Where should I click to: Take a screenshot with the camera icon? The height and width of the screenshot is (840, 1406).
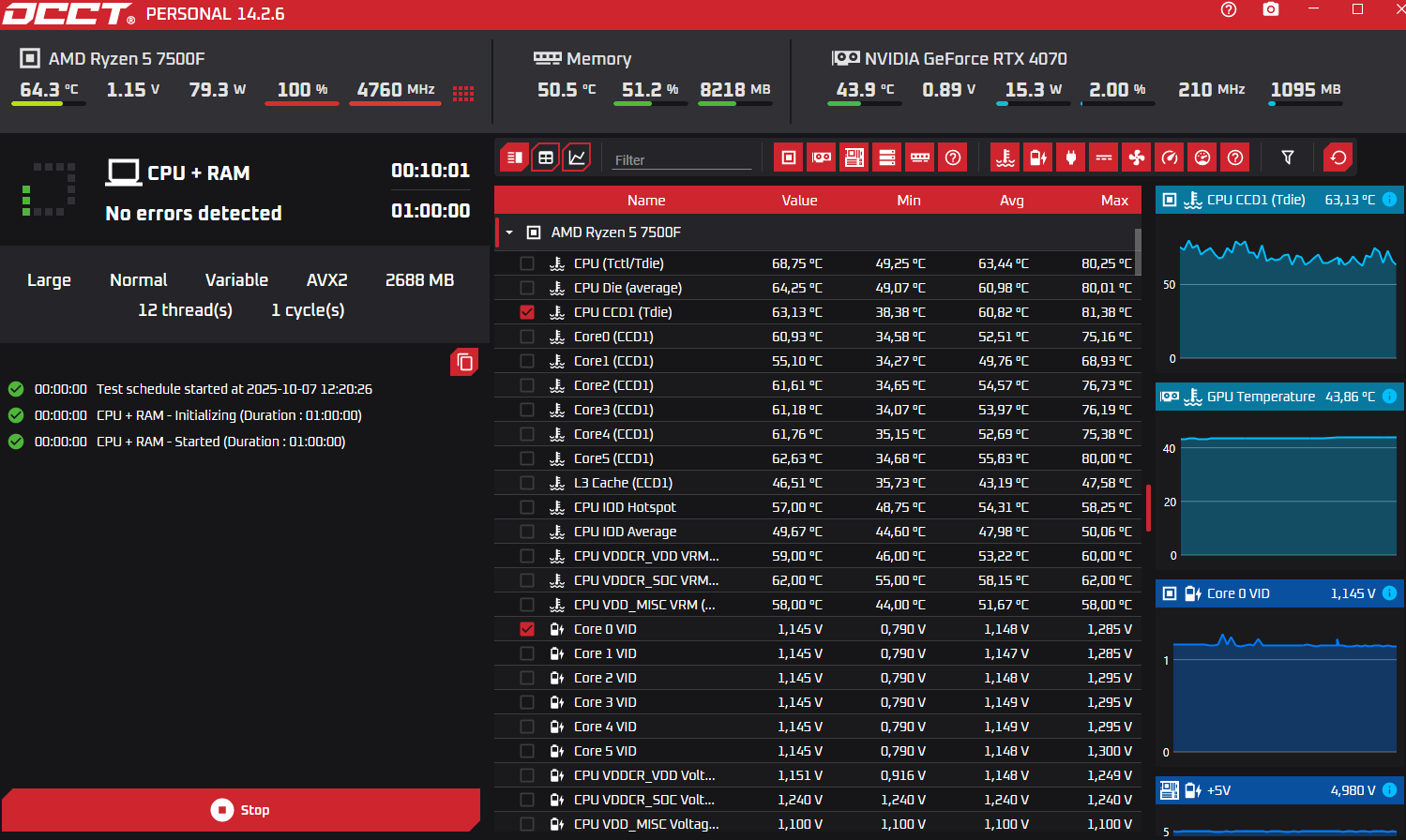point(1271,9)
